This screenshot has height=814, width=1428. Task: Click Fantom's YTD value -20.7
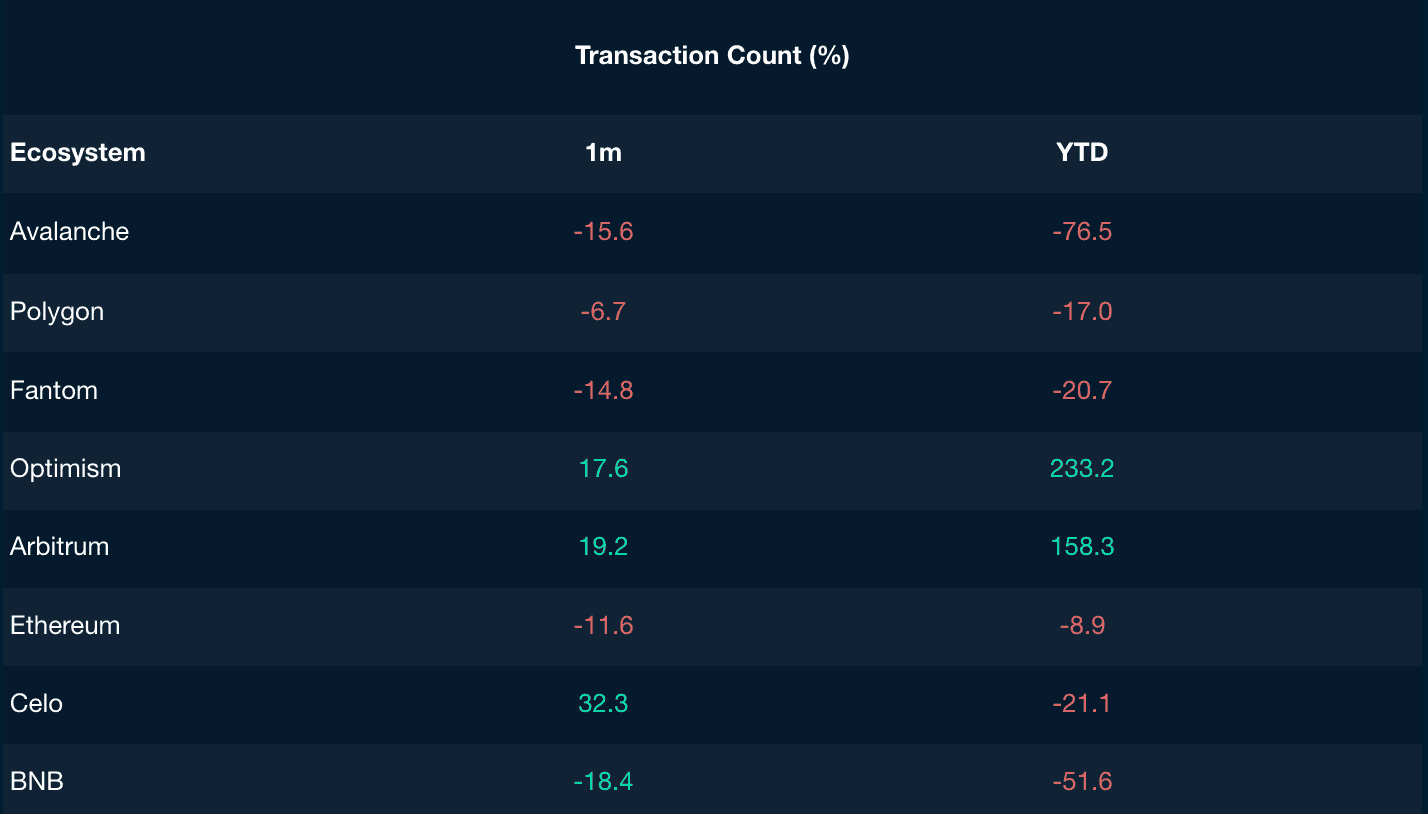pyautogui.click(x=1082, y=390)
